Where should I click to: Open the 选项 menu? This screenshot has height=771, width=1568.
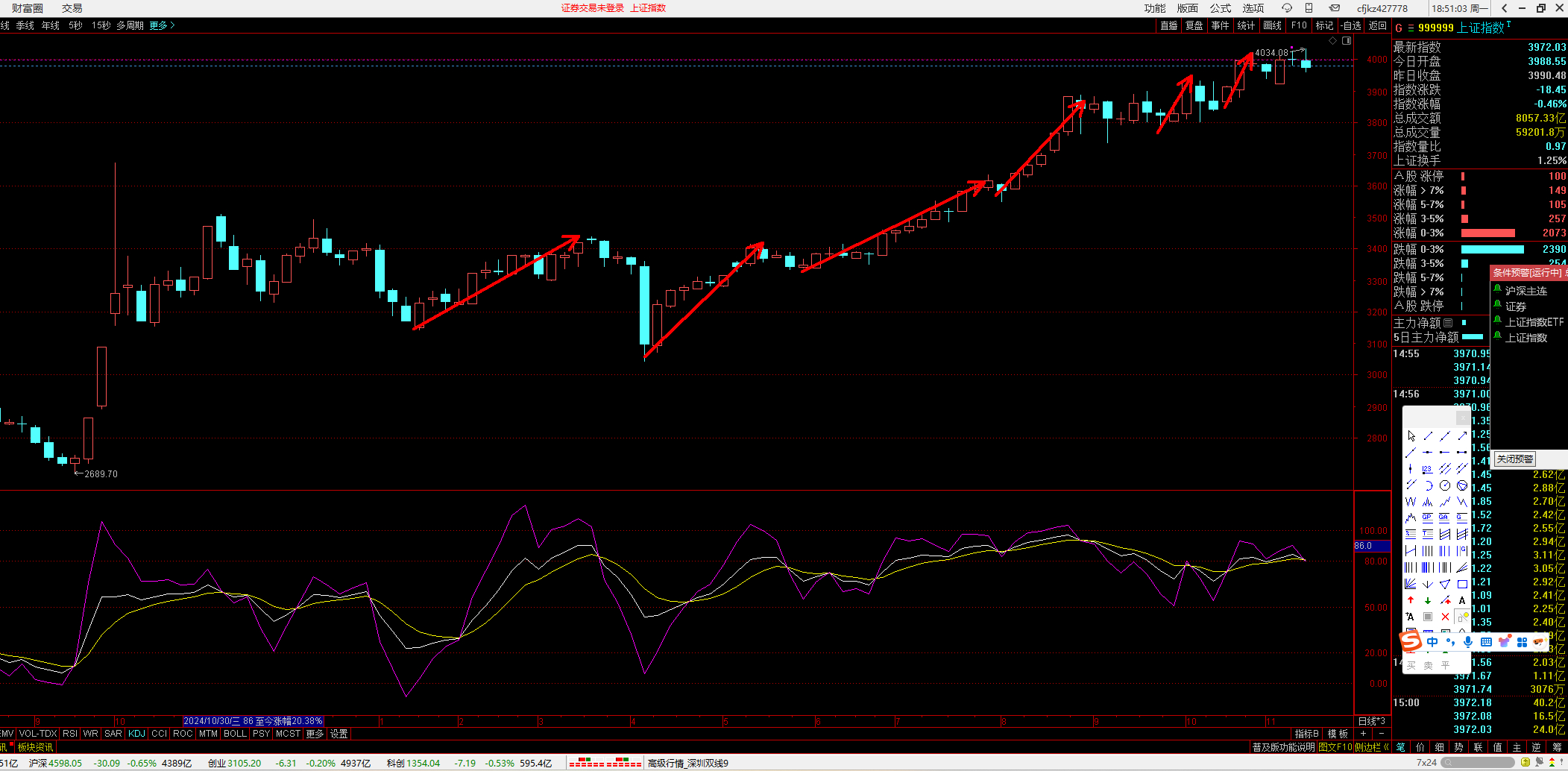1253,8
